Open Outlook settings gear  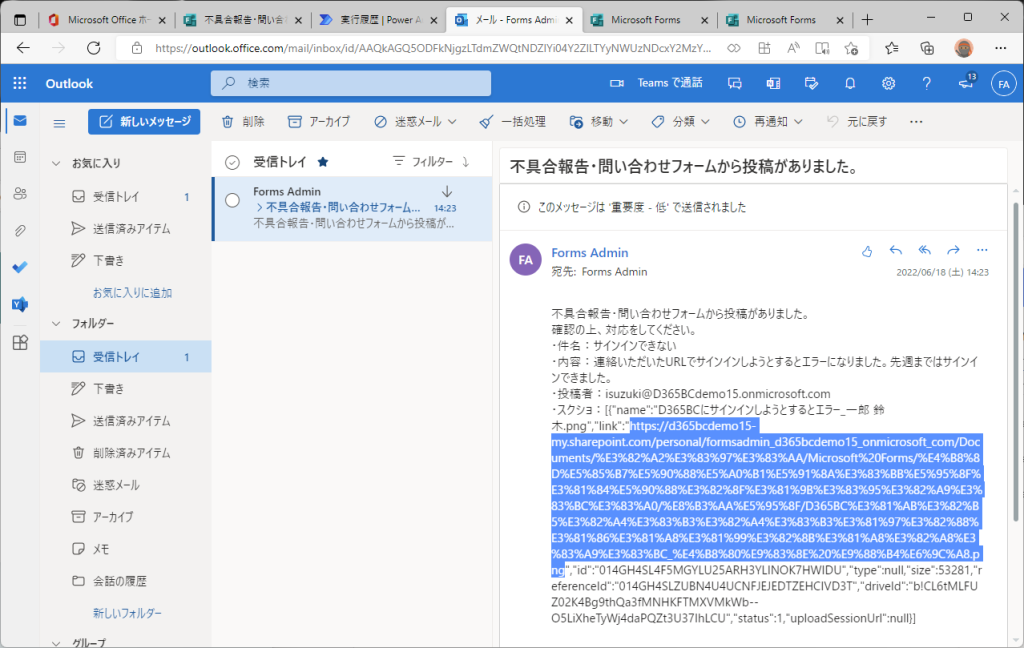(x=888, y=84)
